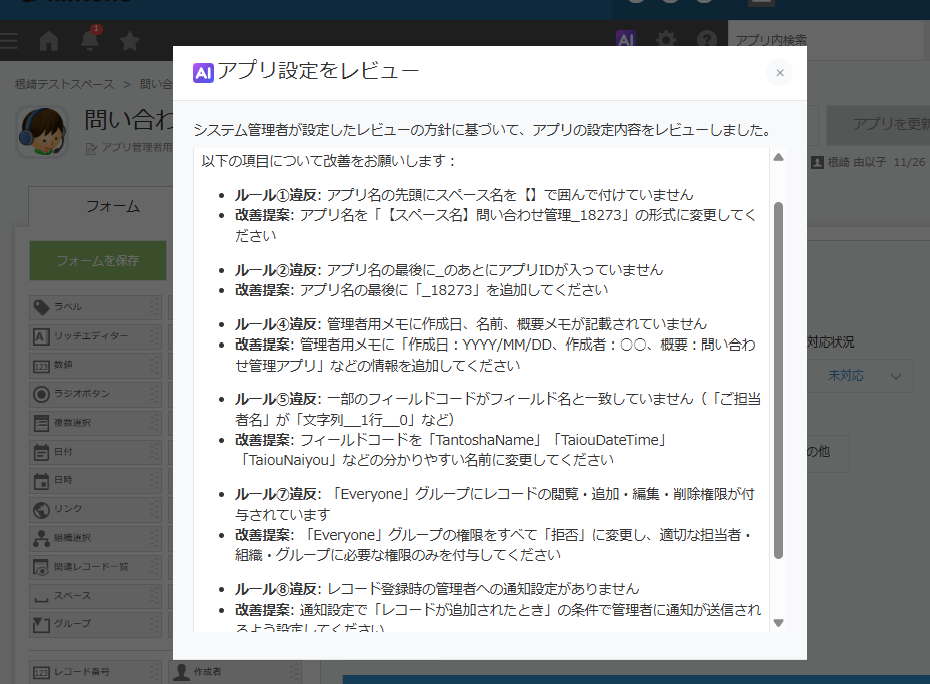Open the home page icon
Image resolution: width=930 pixels, height=684 pixels.
tap(49, 41)
